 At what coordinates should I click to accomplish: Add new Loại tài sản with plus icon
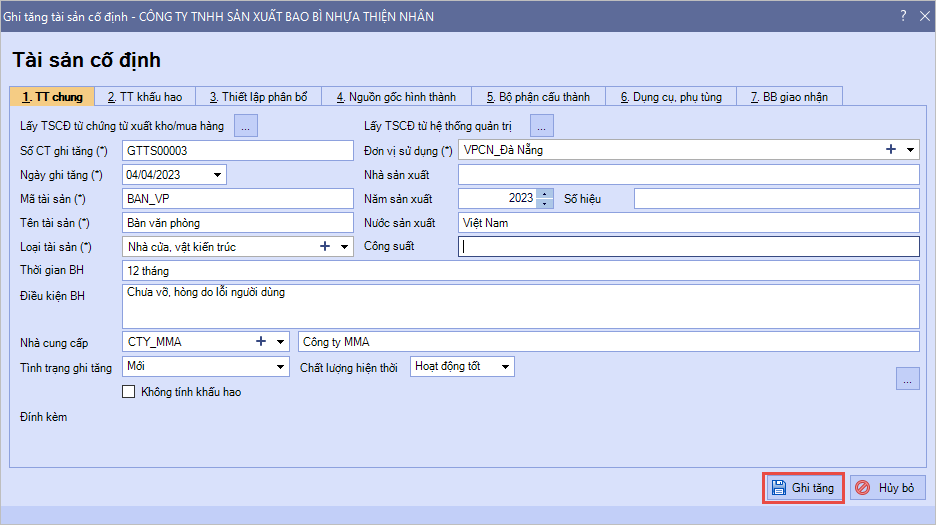pyautogui.click(x=325, y=246)
